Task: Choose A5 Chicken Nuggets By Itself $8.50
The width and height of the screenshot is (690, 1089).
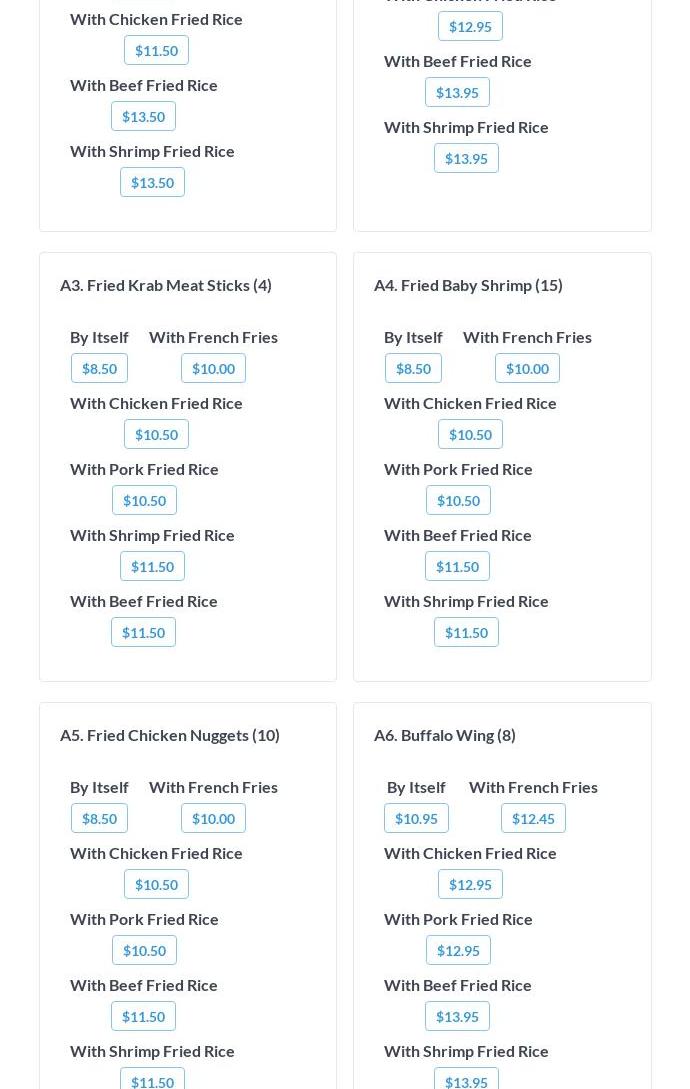Action: 99,818
